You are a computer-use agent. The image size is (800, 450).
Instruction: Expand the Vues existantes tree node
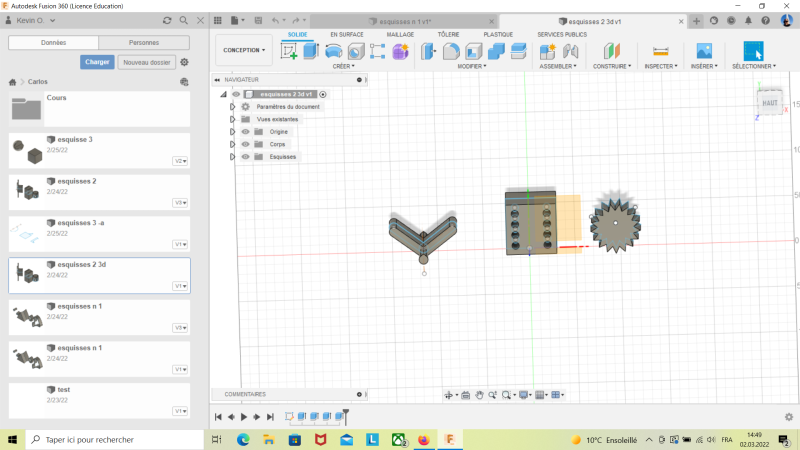tap(233, 119)
